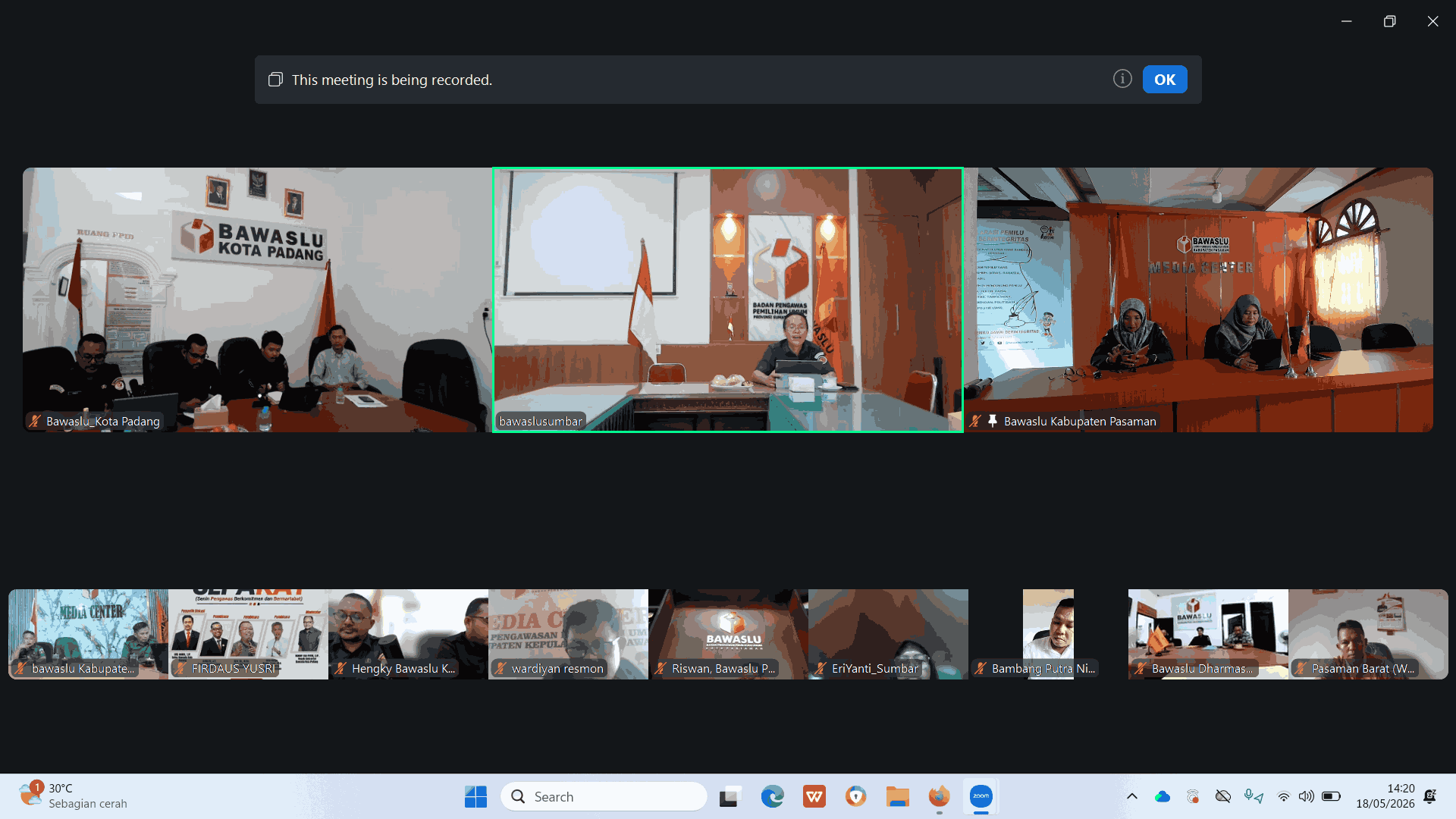The height and width of the screenshot is (819, 1456).
Task: Switch to Firefox on the taskbar
Action: click(939, 796)
